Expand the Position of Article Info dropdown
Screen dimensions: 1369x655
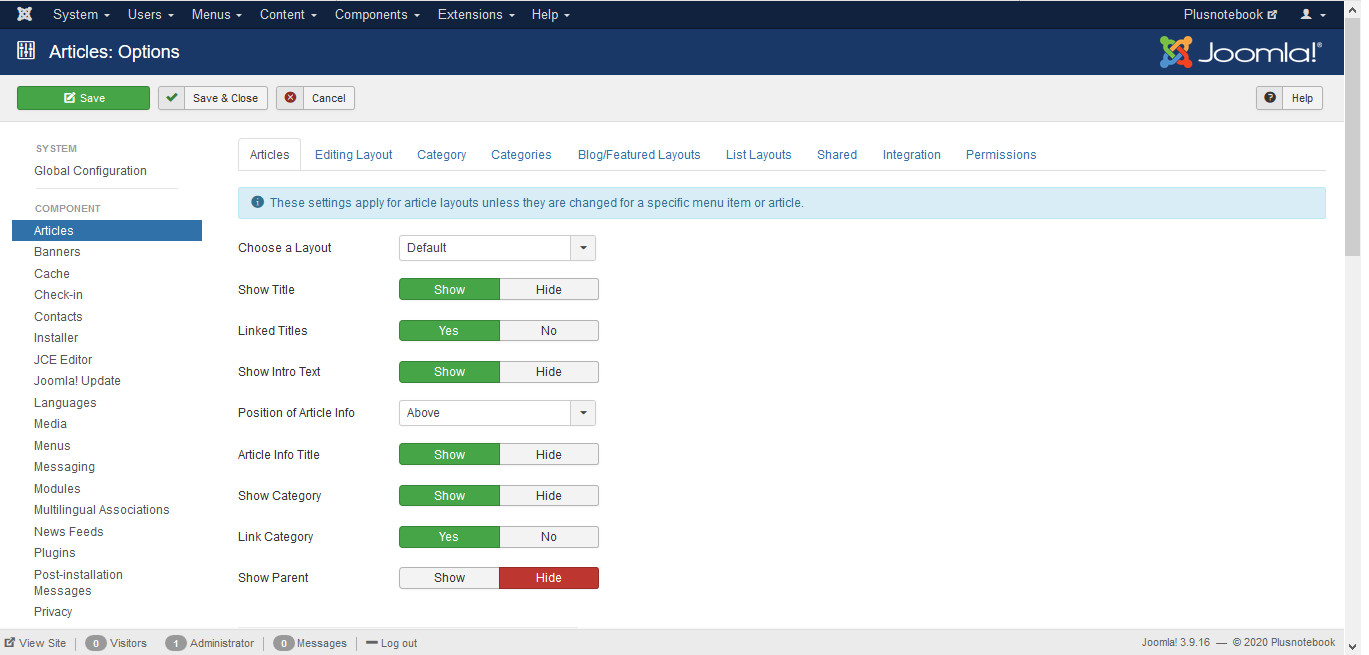(x=497, y=413)
